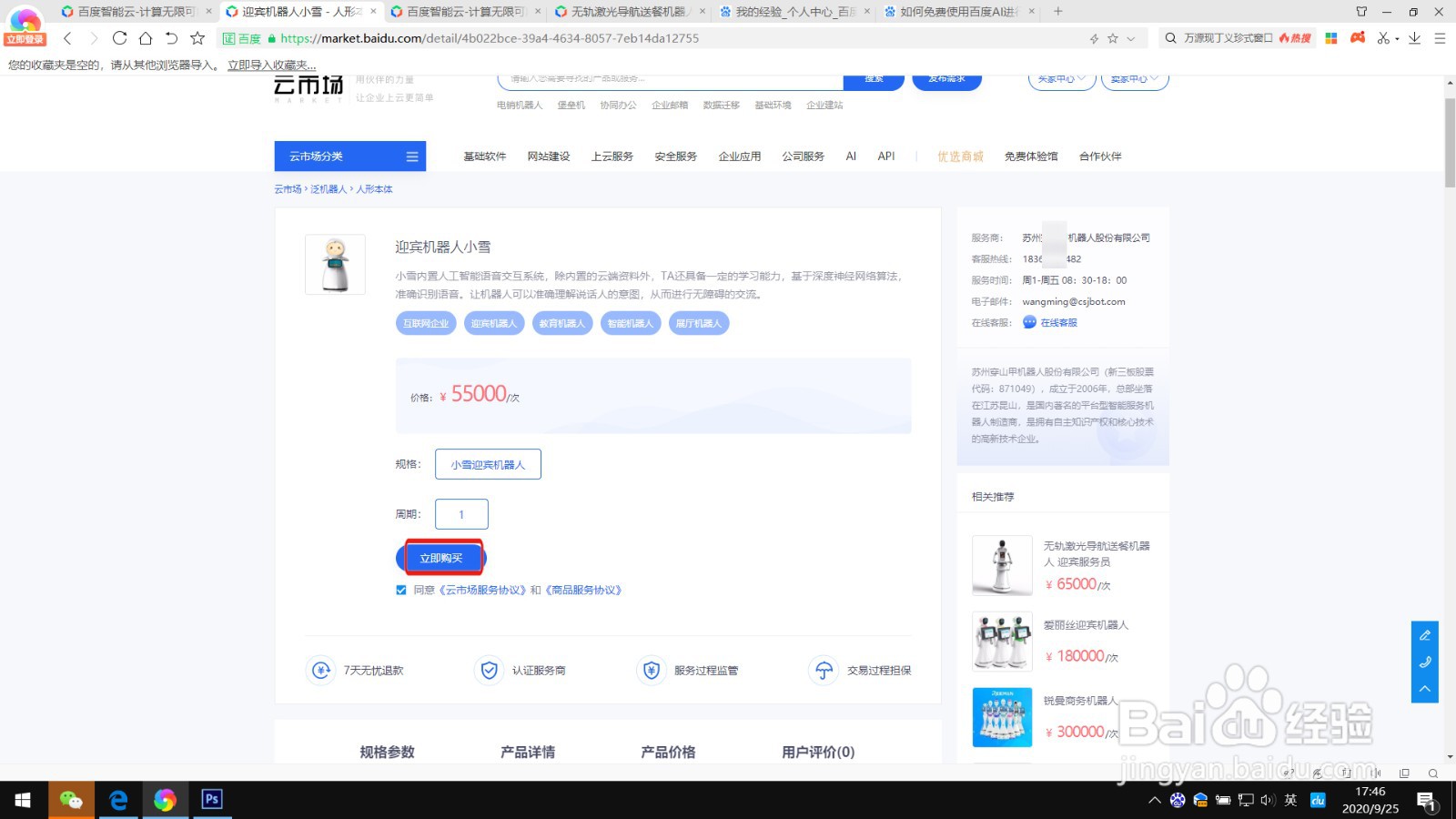
Task: Expand the scissors tool dropdown arrow
Action: [1397, 39]
